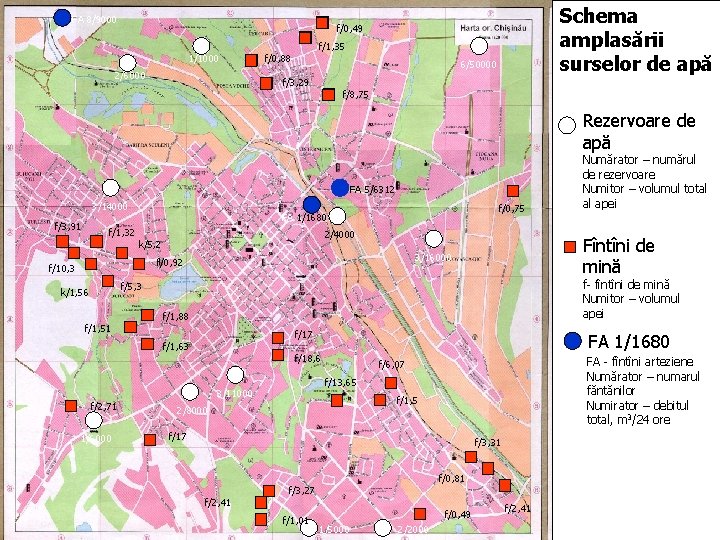Click the red square marker below f/3,31
720x540 pixels.
tap(471, 457)
